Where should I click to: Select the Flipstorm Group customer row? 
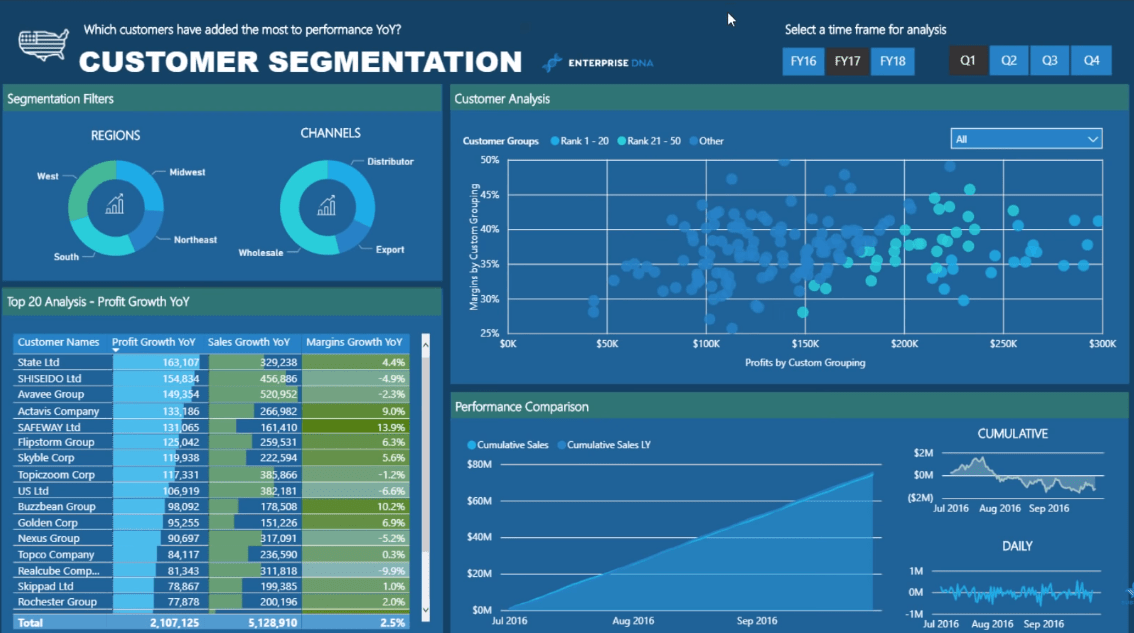211,442
